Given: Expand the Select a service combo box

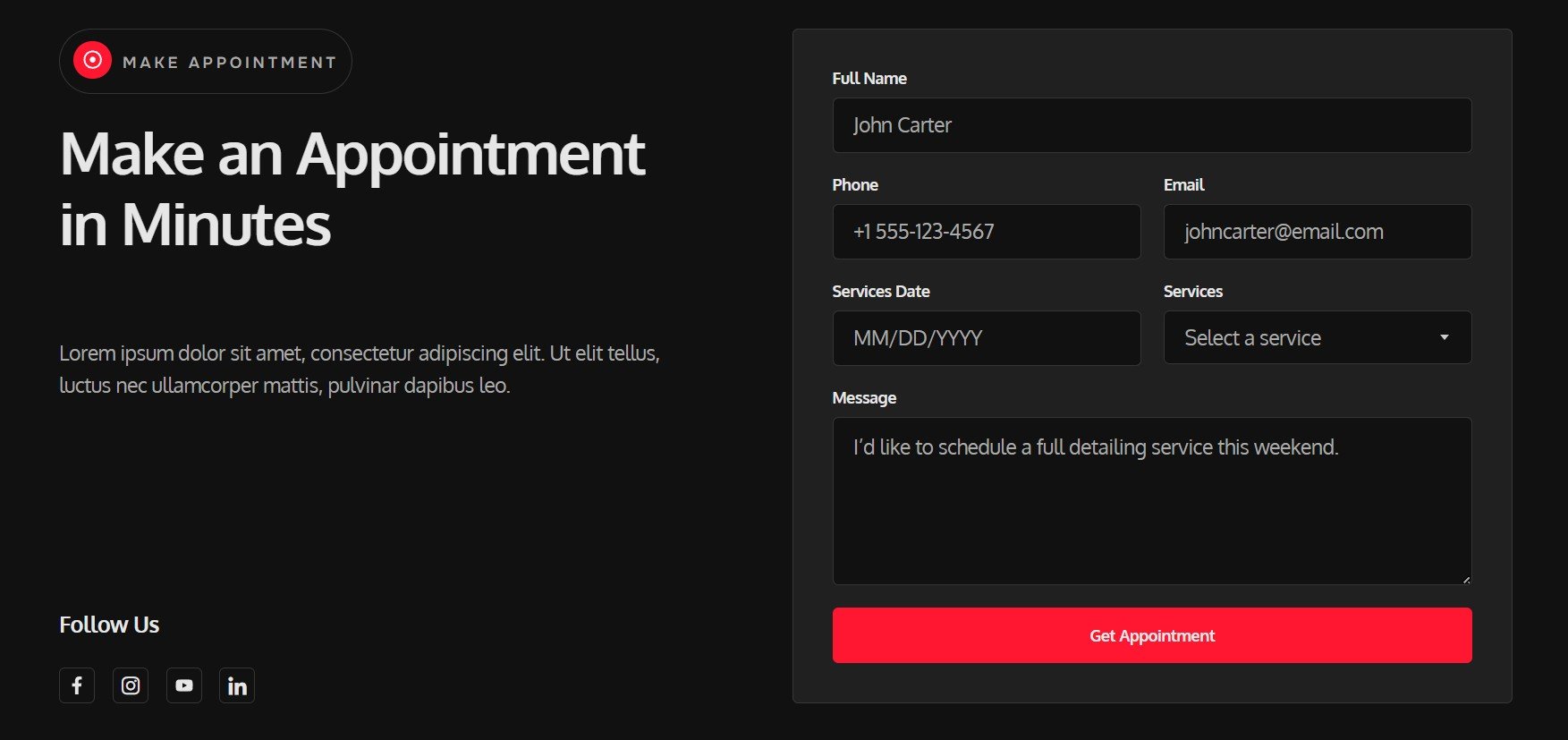Looking at the screenshot, I should [1318, 337].
